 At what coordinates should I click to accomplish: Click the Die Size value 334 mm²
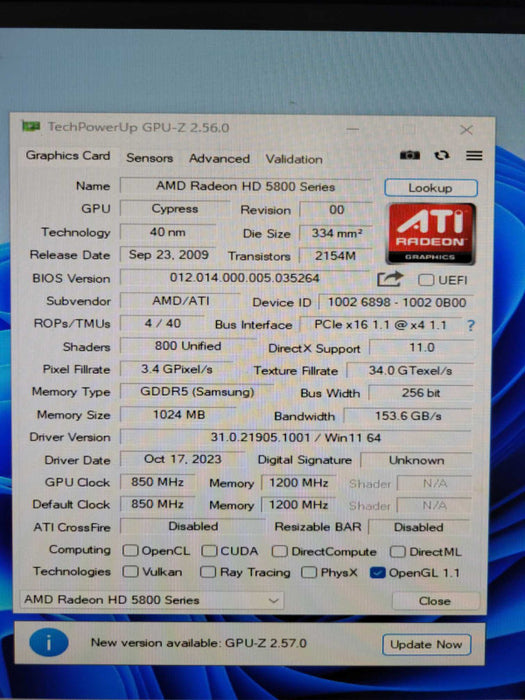pos(336,233)
